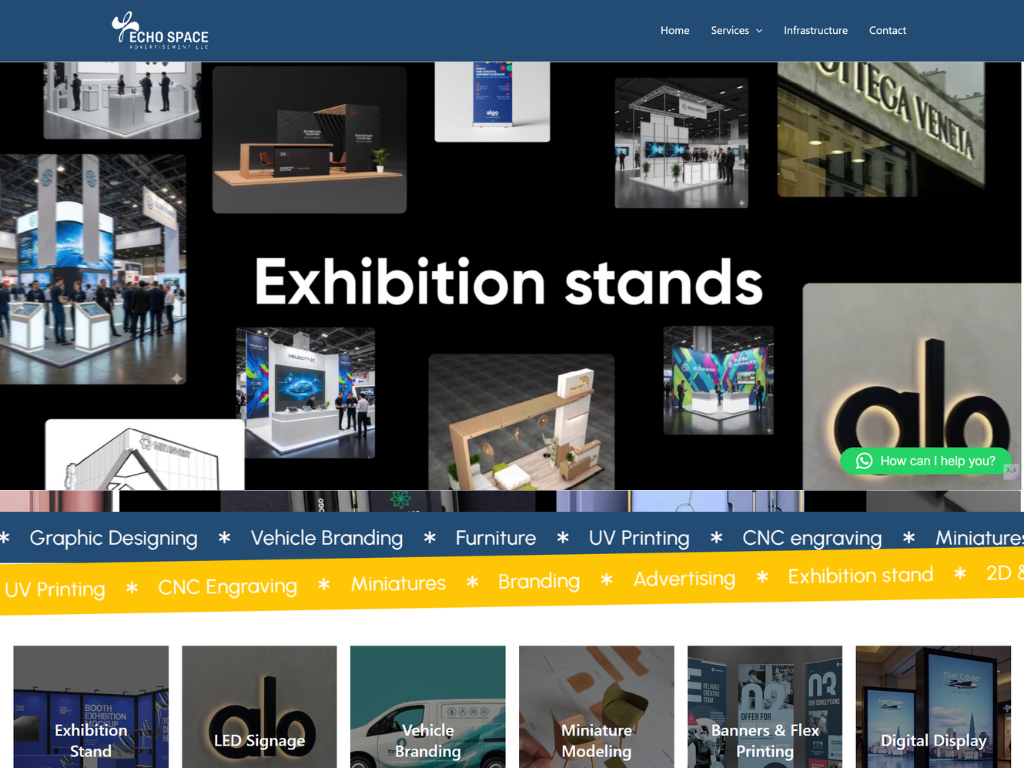Click the small widget icon beside WhatsApp button
This screenshot has width=1024, height=768.
tap(1011, 471)
